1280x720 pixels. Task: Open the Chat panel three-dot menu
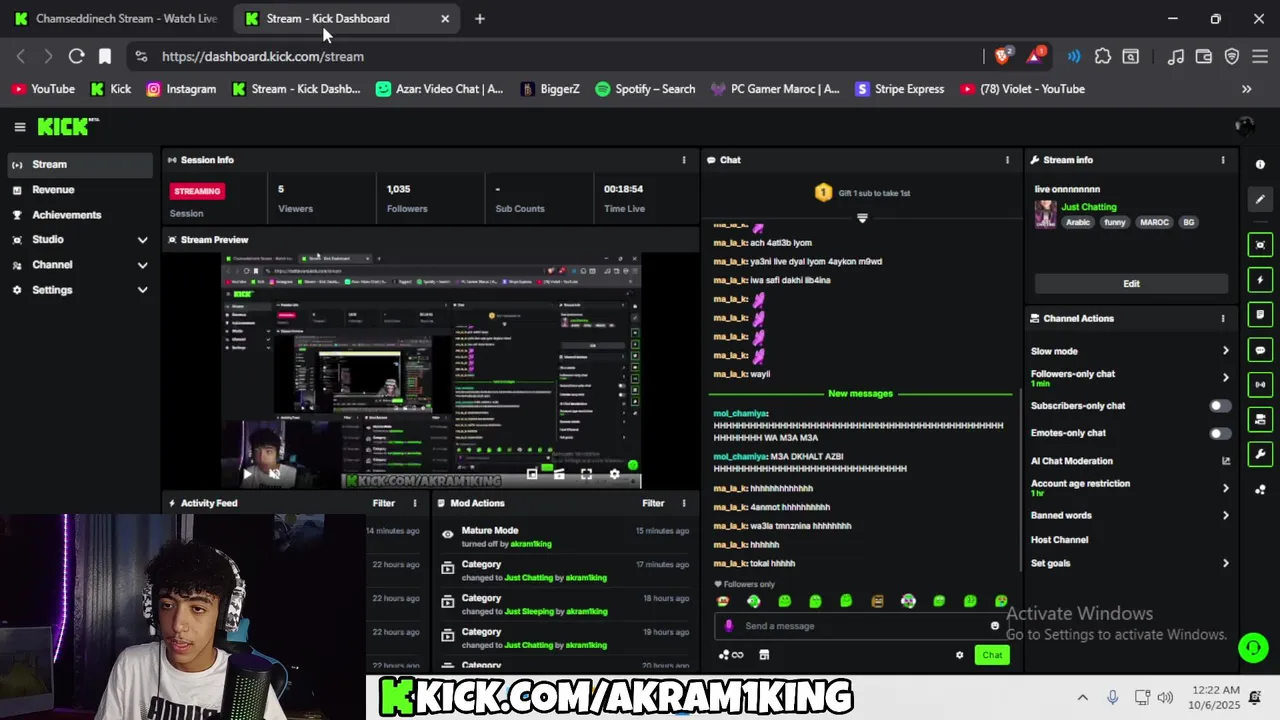1007,160
